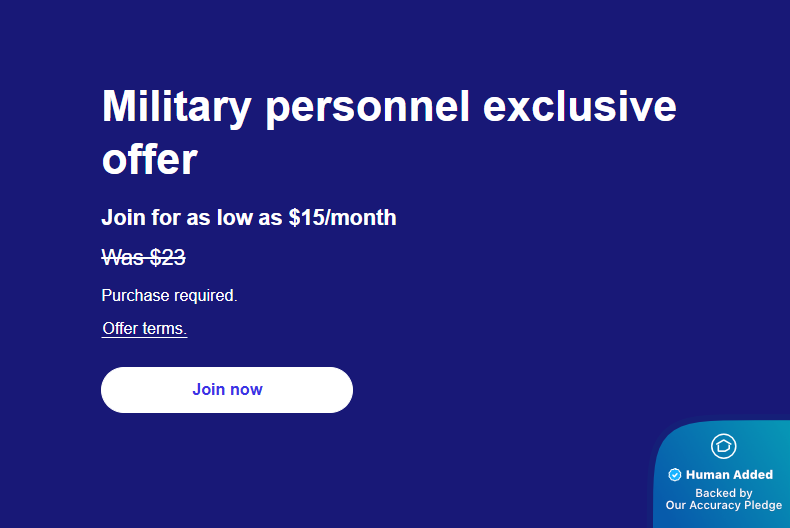
Task: Click the word "personnel" in the heading
Action: 367,107
